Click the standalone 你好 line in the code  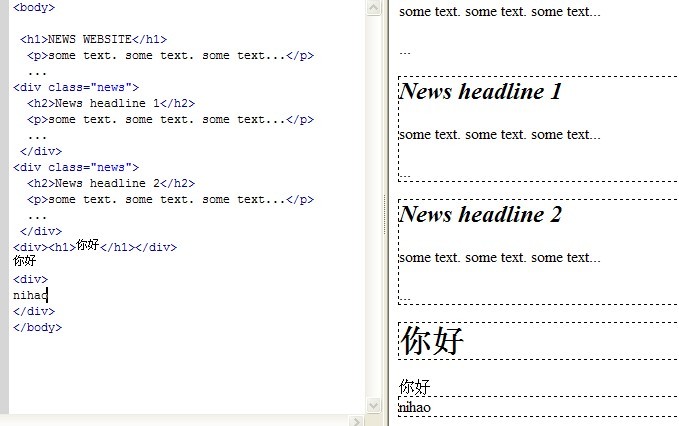click(25, 261)
